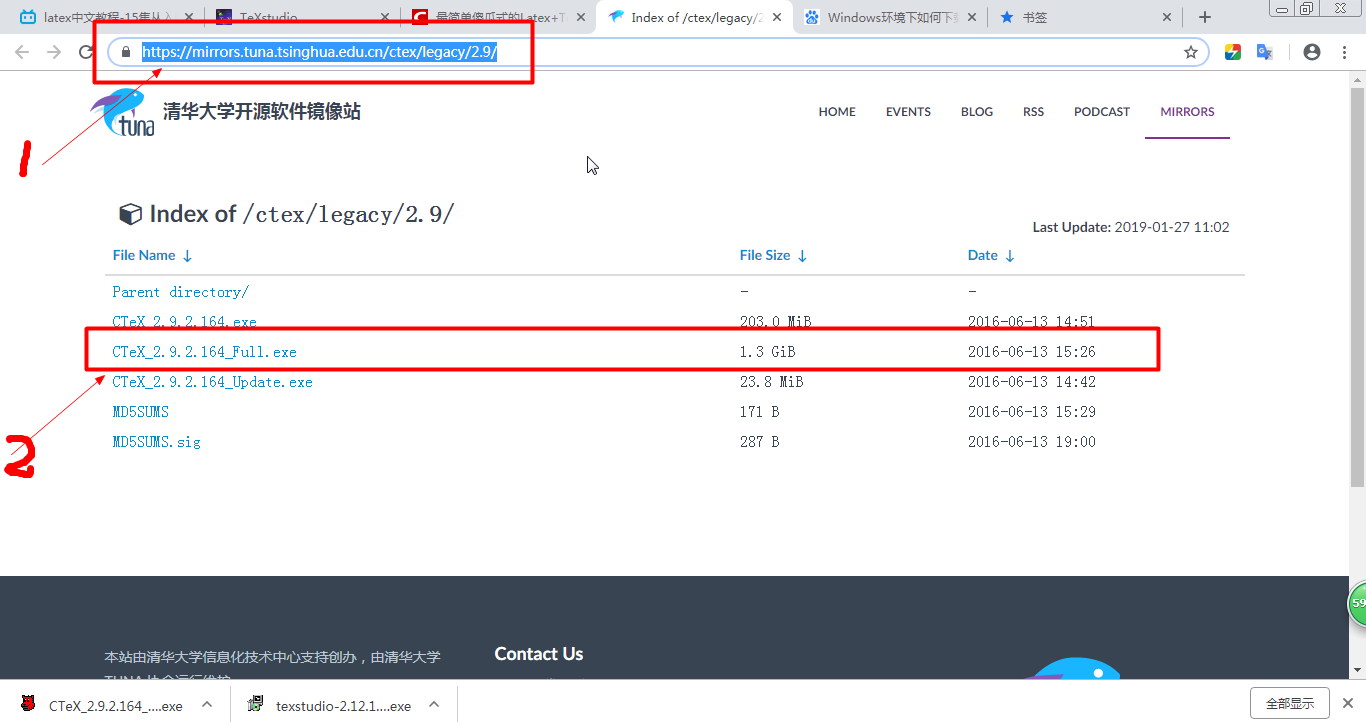Expand options for CTeX_2.9.2.164 download

pos(207,704)
